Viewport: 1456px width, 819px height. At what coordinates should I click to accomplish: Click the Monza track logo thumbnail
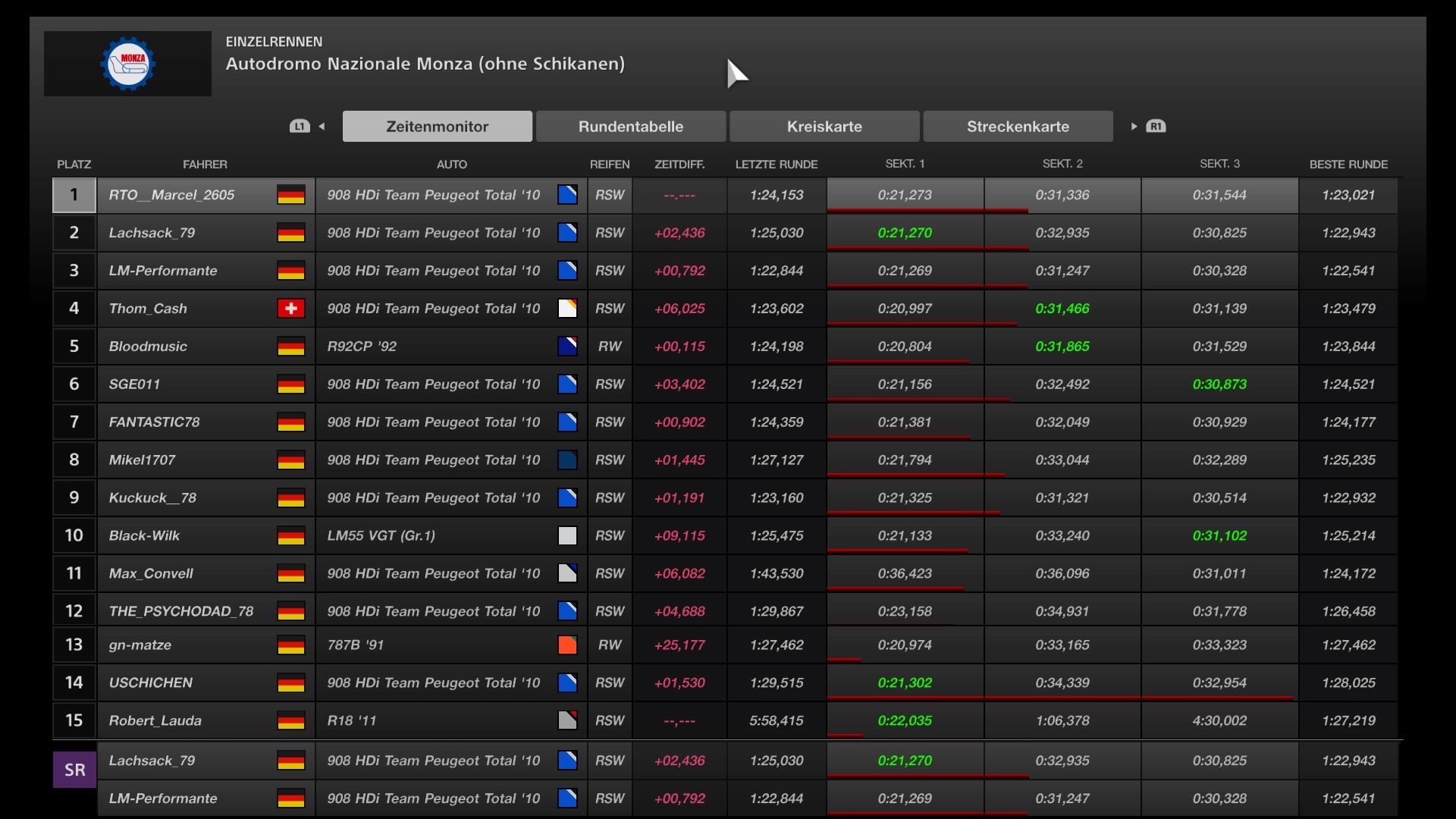click(127, 64)
